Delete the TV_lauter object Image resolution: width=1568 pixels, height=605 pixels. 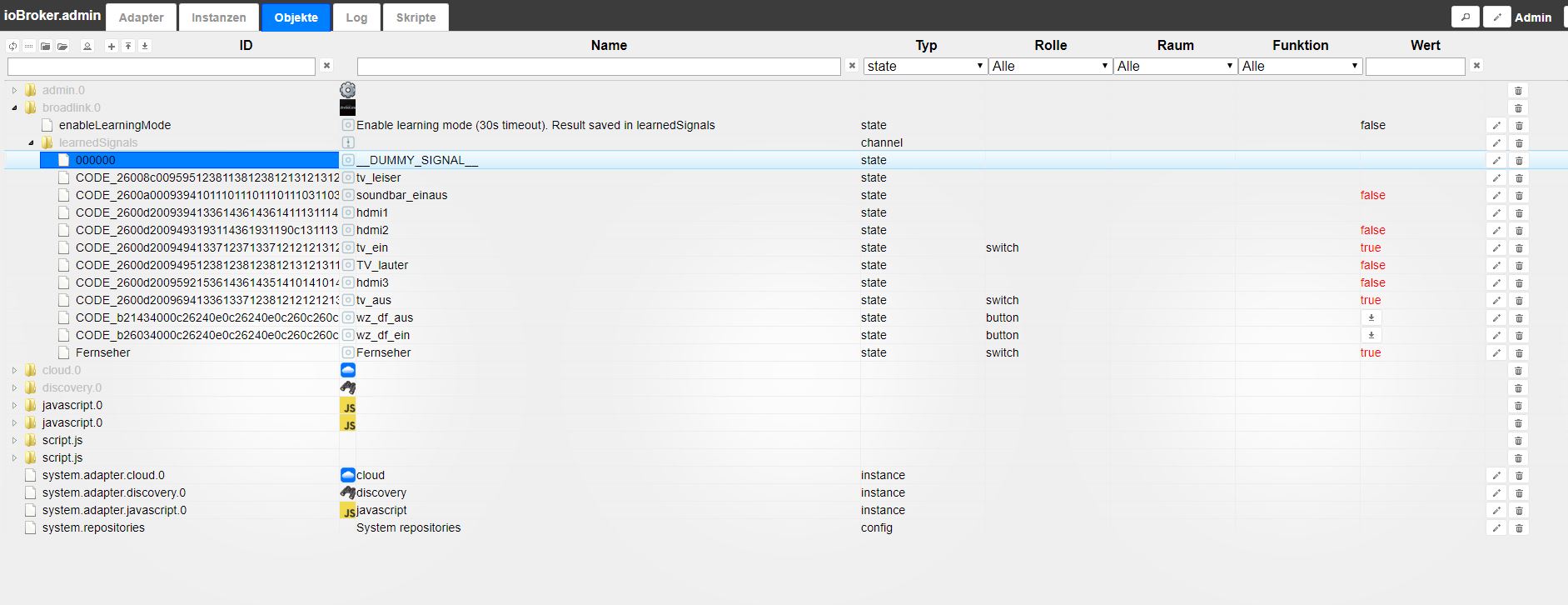1518,266
